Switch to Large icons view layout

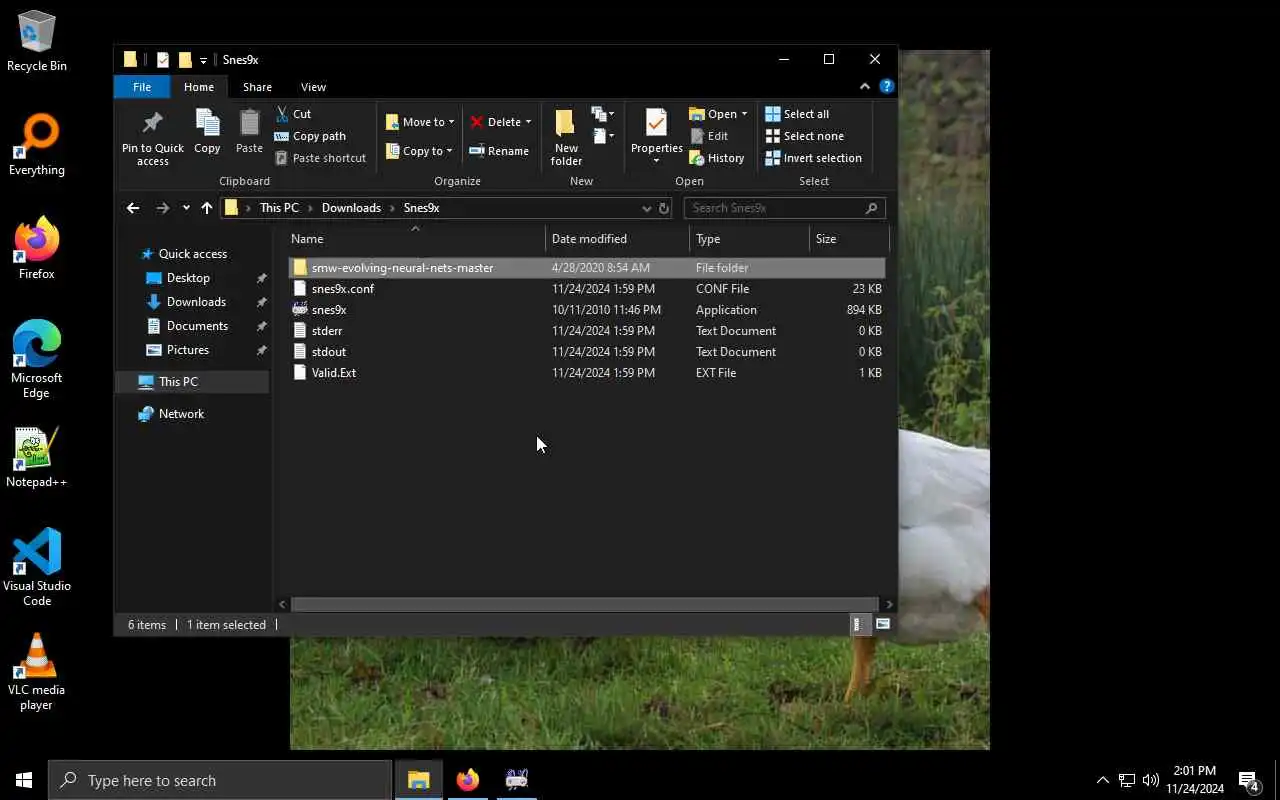pyautogui.click(x=883, y=624)
